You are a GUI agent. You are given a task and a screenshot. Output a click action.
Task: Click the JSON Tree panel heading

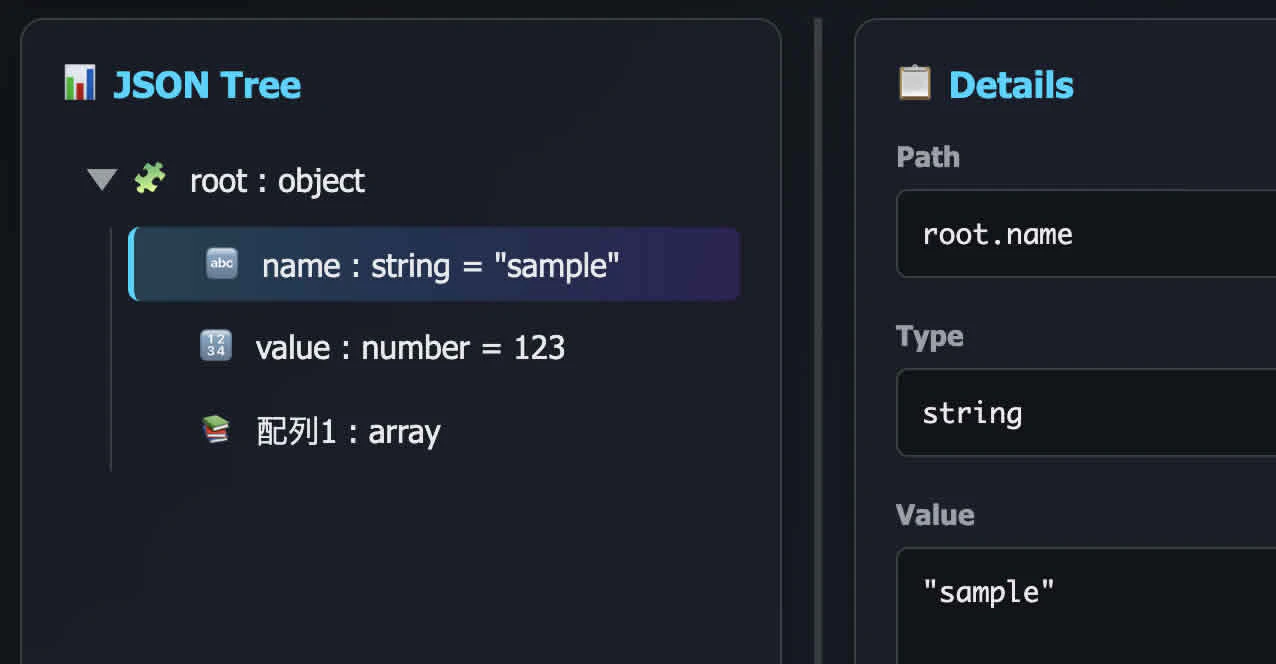[x=207, y=85]
